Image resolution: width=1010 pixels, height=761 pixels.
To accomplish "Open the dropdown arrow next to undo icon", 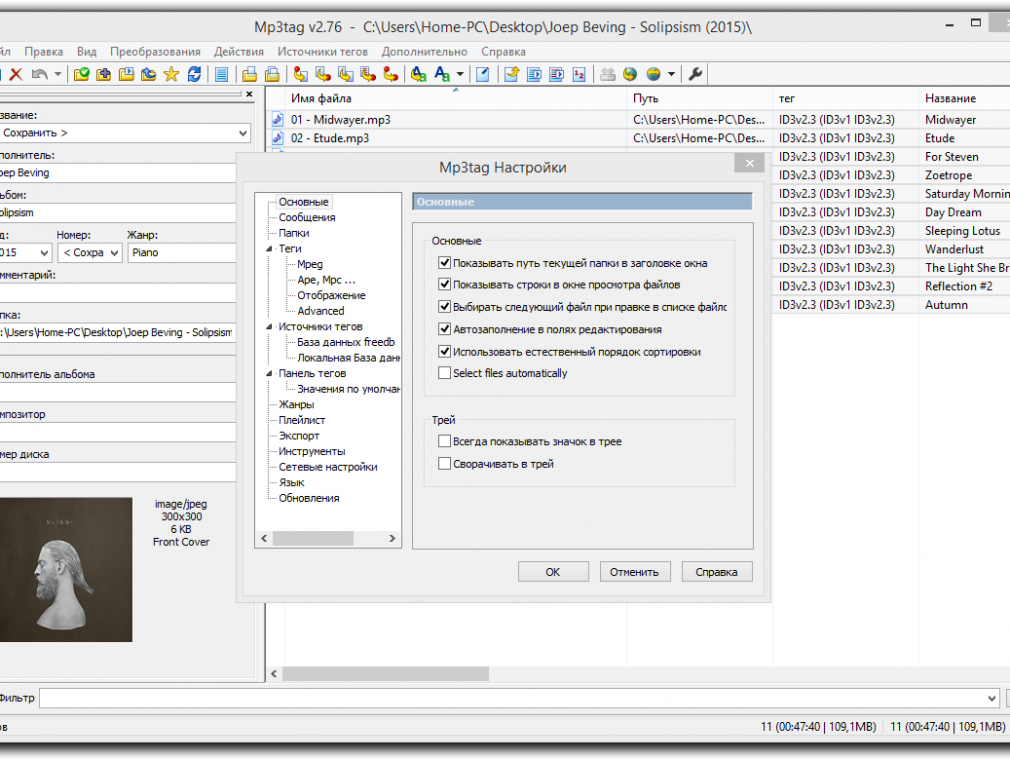I will click(x=57, y=74).
